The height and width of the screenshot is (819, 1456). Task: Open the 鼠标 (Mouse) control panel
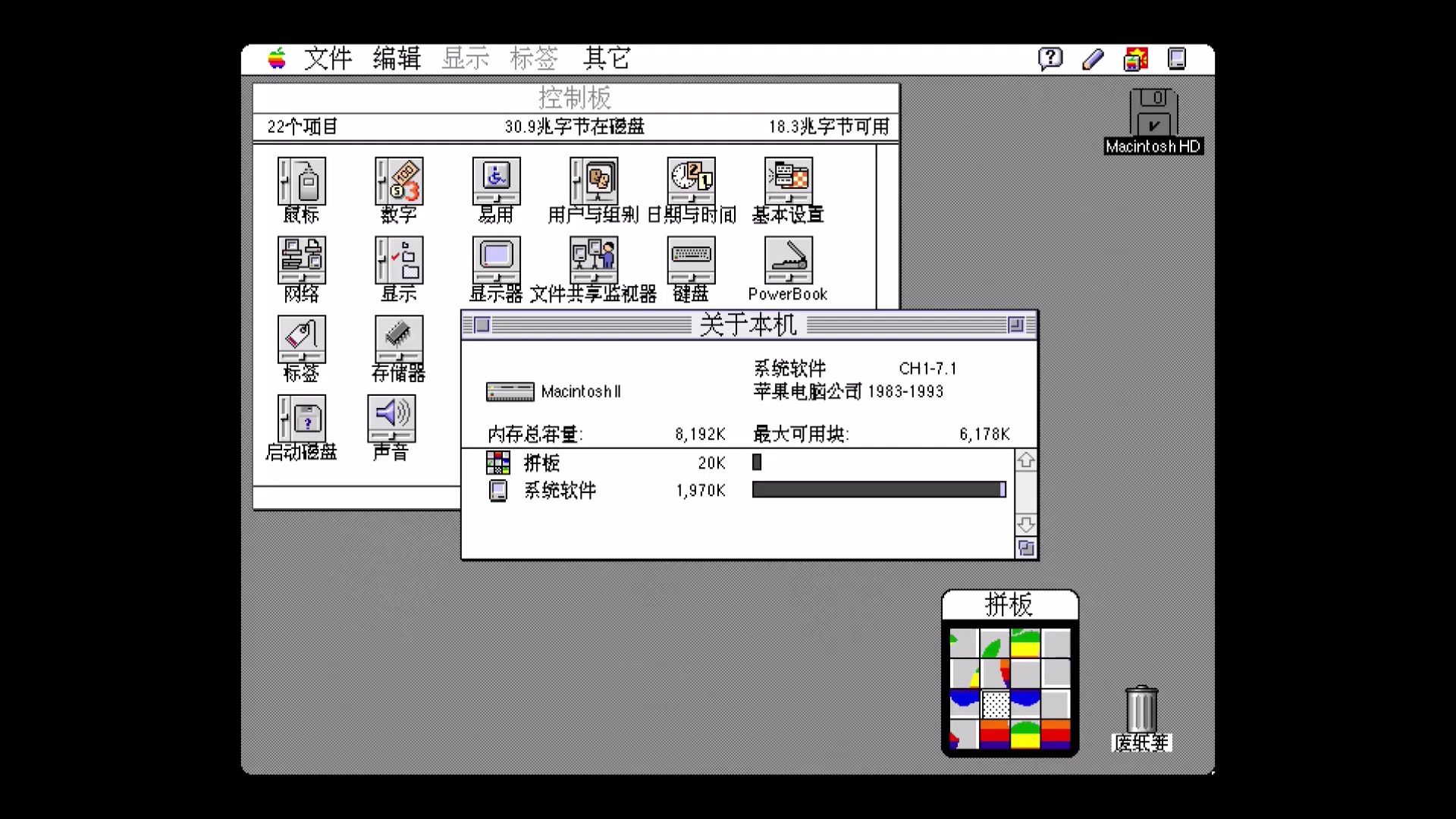(x=303, y=182)
